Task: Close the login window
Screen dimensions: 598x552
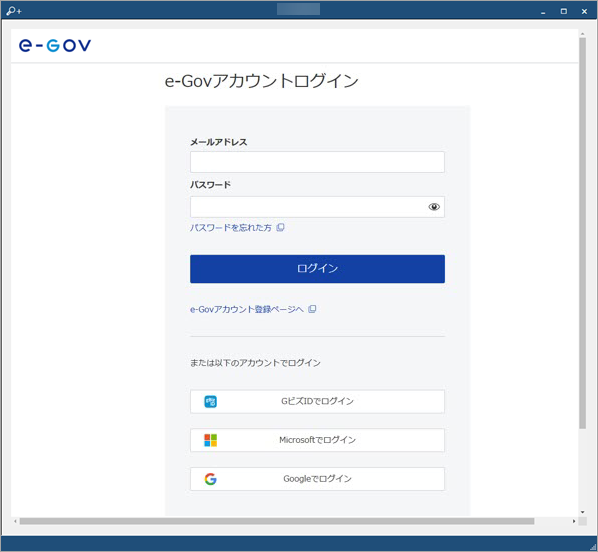Action: pos(584,11)
